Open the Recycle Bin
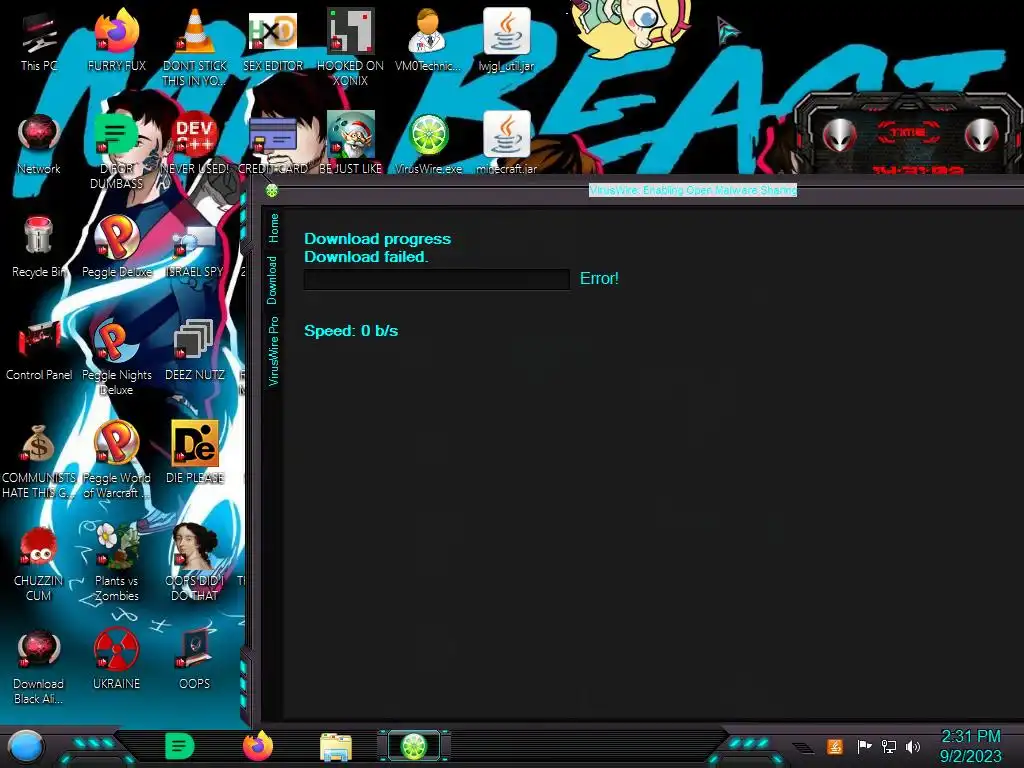 [38, 247]
